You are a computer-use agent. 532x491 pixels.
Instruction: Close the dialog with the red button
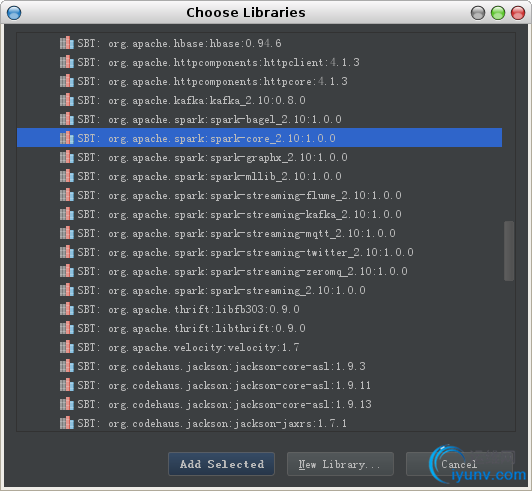click(518, 13)
